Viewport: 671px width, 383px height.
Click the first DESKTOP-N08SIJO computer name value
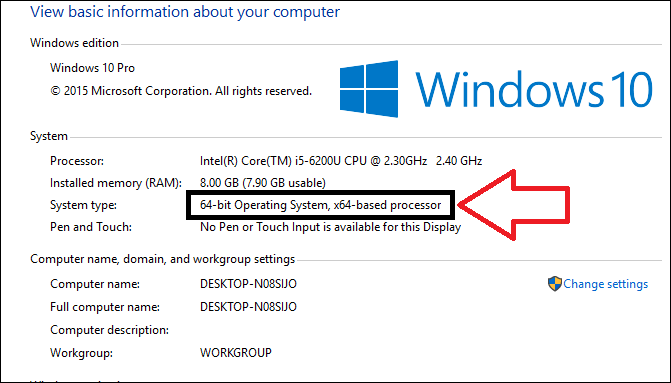click(248, 284)
